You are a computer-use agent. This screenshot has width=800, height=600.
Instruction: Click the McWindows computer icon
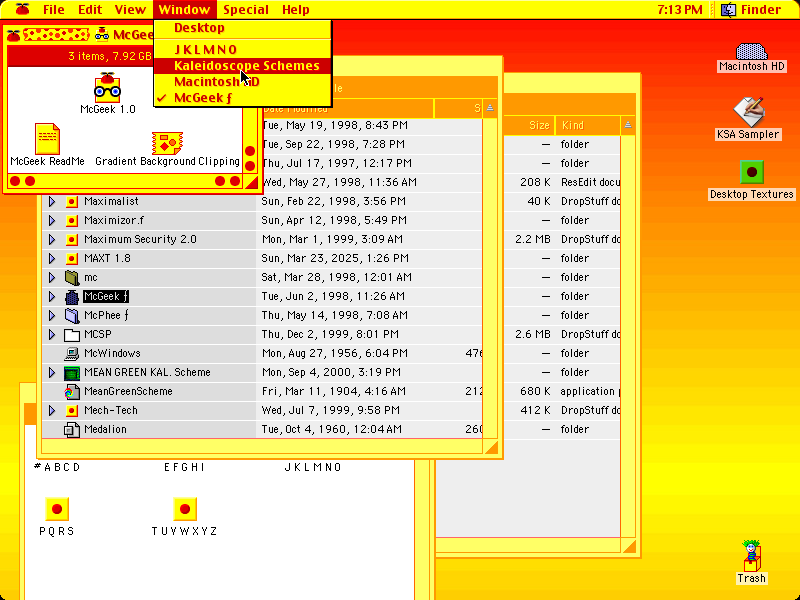coord(72,354)
